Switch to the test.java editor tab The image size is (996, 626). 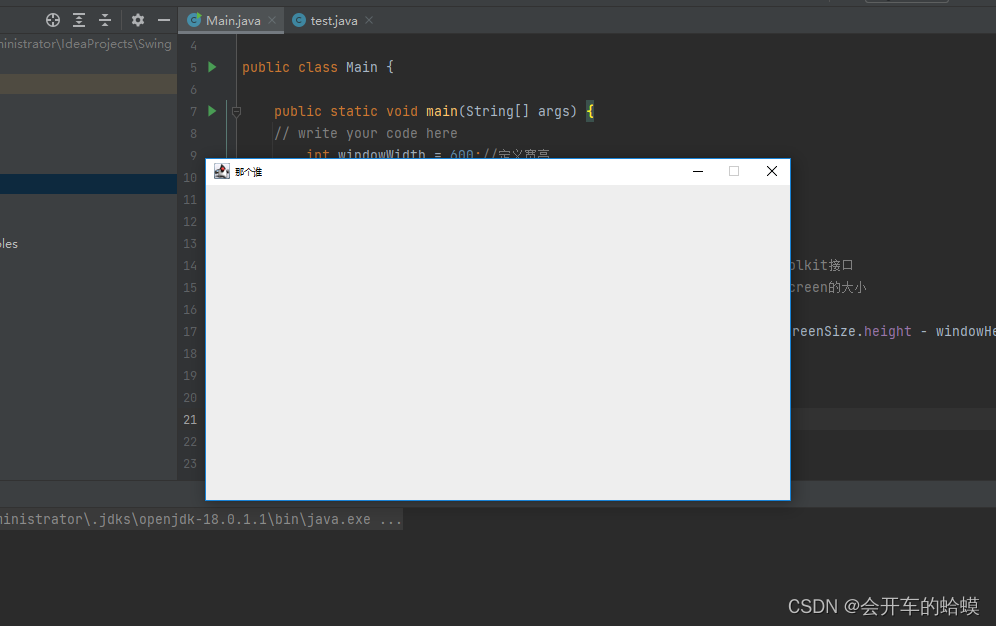click(333, 20)
